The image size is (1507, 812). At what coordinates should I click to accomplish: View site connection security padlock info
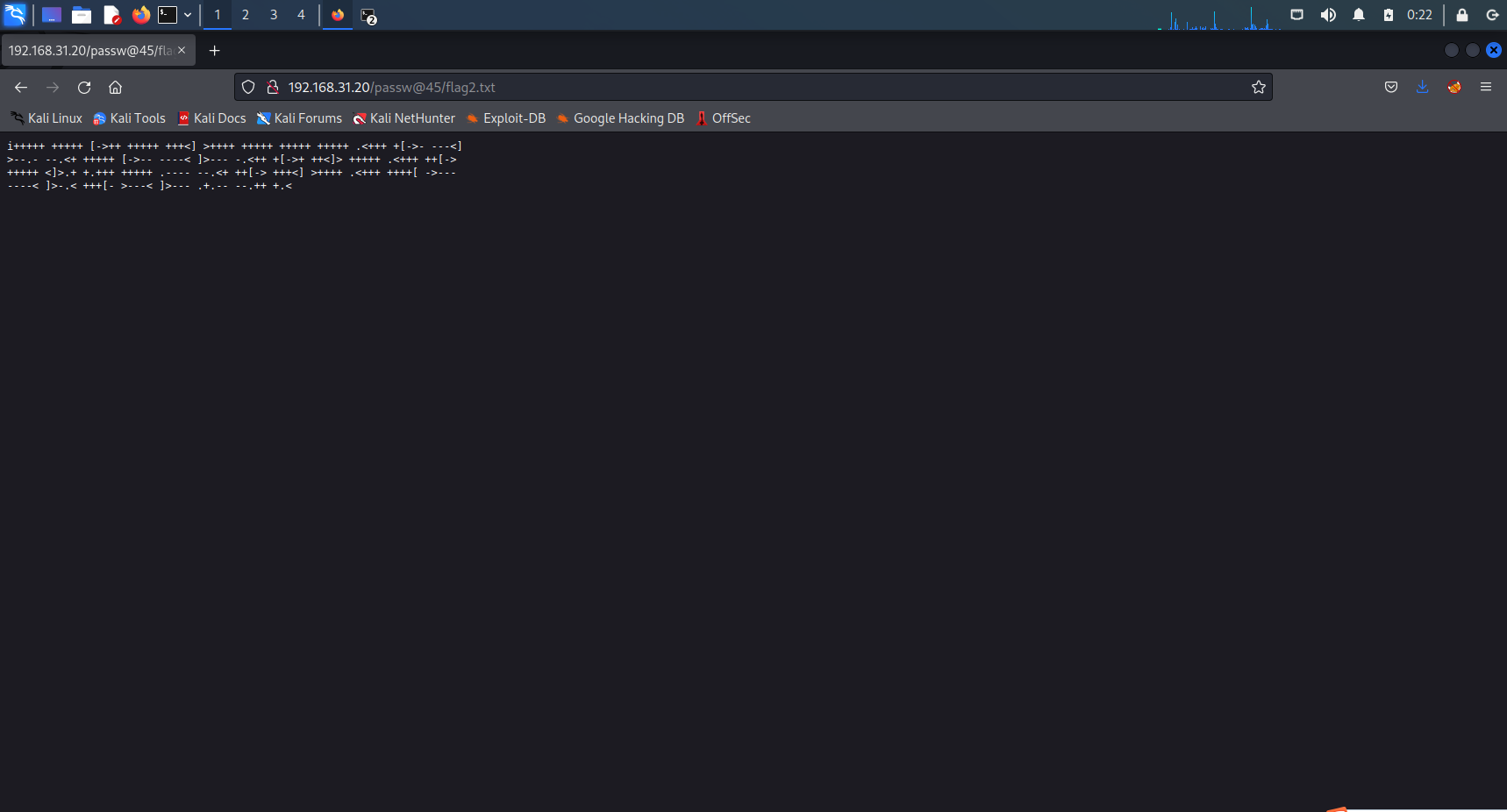coord(273,87)
